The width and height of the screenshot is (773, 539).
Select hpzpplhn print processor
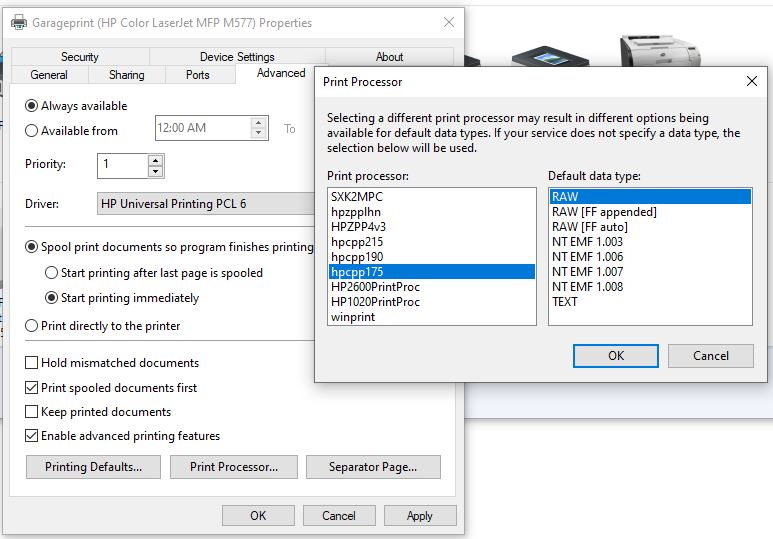point(431,212)
